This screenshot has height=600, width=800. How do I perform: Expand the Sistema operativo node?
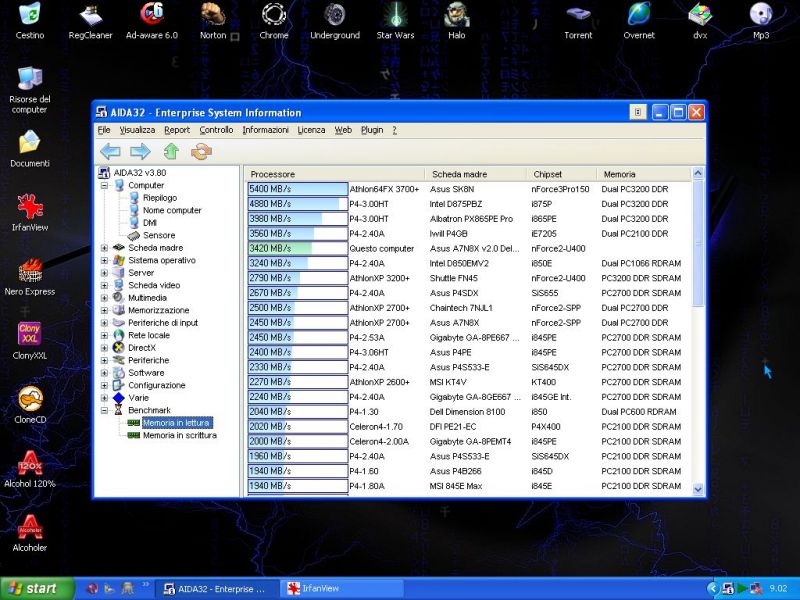click(x=104, y=260)
